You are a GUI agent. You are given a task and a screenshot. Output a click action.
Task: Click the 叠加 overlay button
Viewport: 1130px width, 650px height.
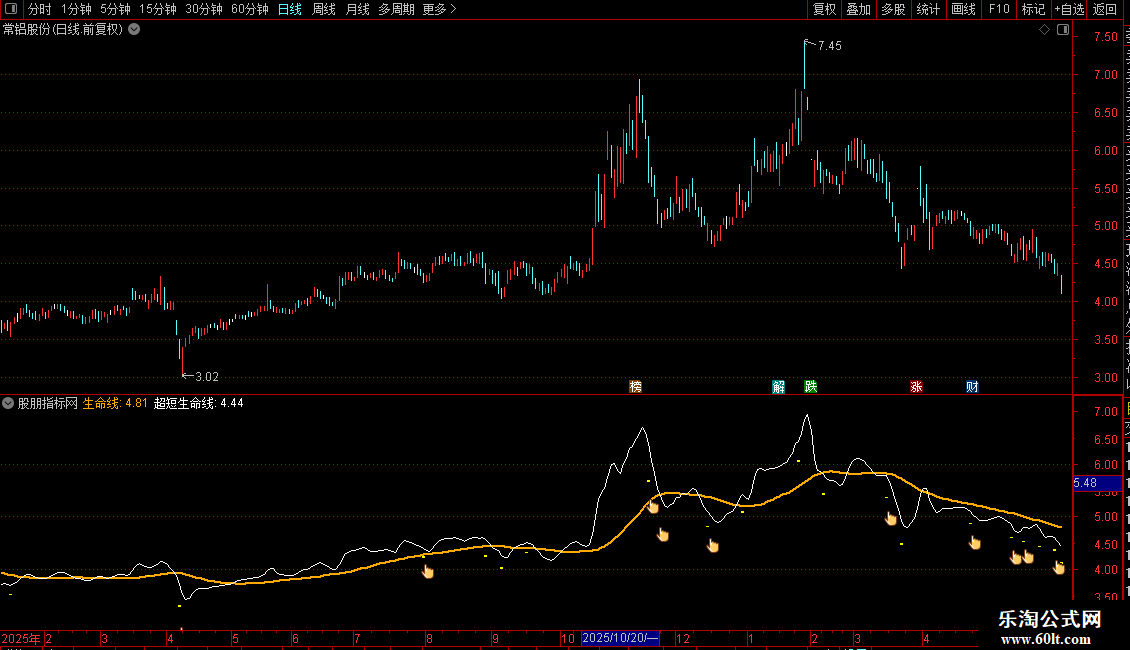(x=858, y=9)
